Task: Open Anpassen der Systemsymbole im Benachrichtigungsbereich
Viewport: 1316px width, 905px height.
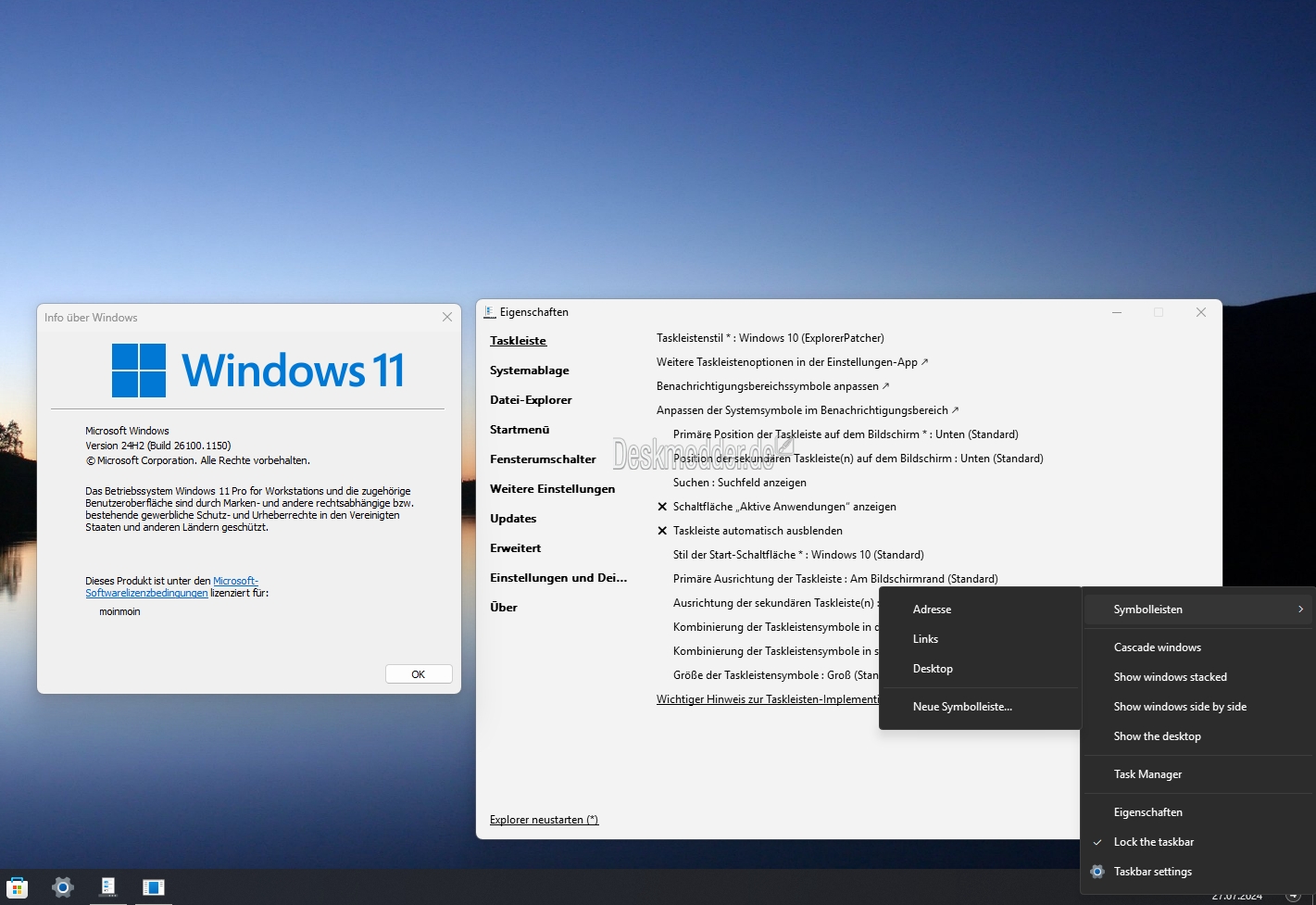Action: tap(808, 410)
